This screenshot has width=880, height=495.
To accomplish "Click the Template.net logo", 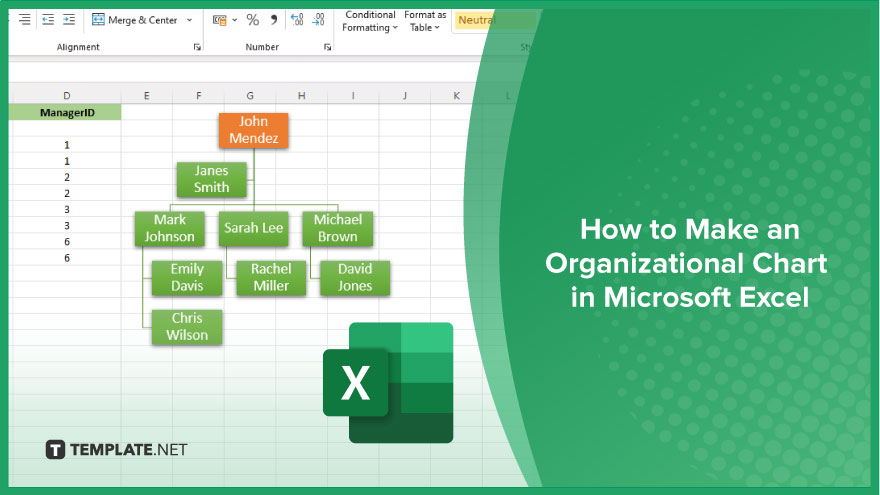I will tap(116, 450).
